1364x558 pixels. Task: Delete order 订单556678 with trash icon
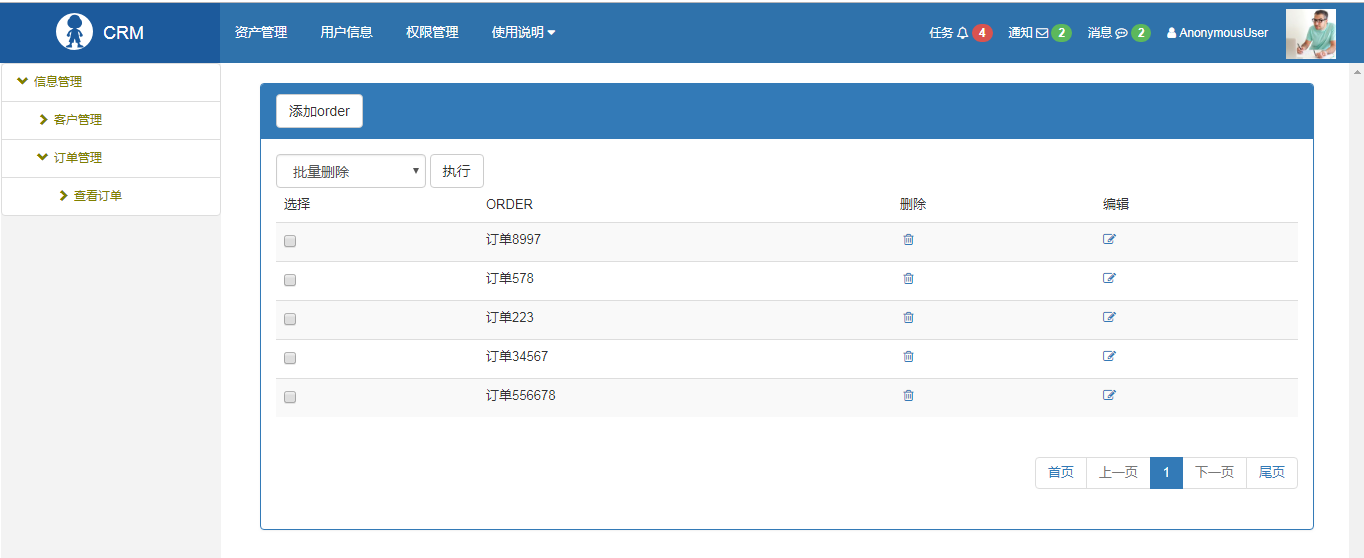pos(908,395)
